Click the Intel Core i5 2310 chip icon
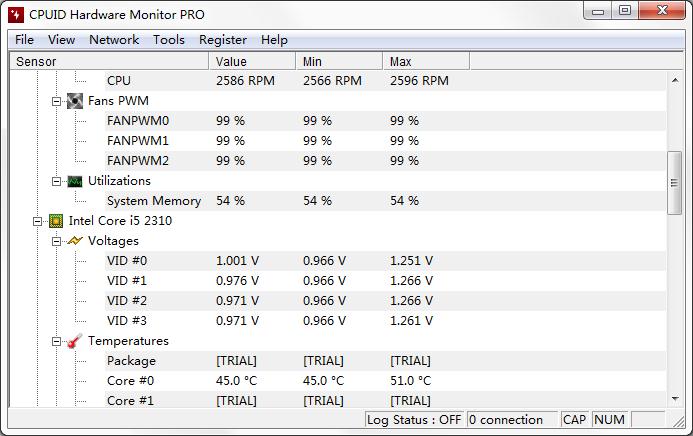693x436 pixels. pos(56,221)
